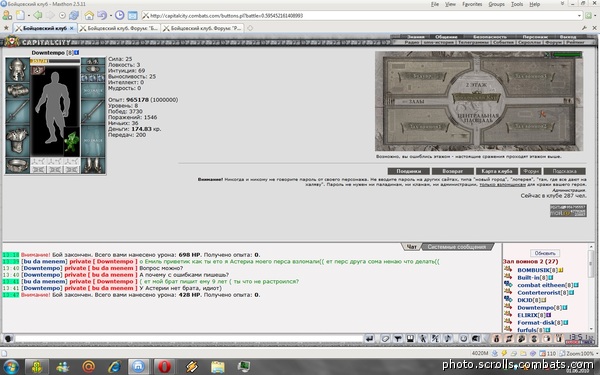Click the green Back arrow
This screenshot has height=375, width=600.
coord(38,15)
